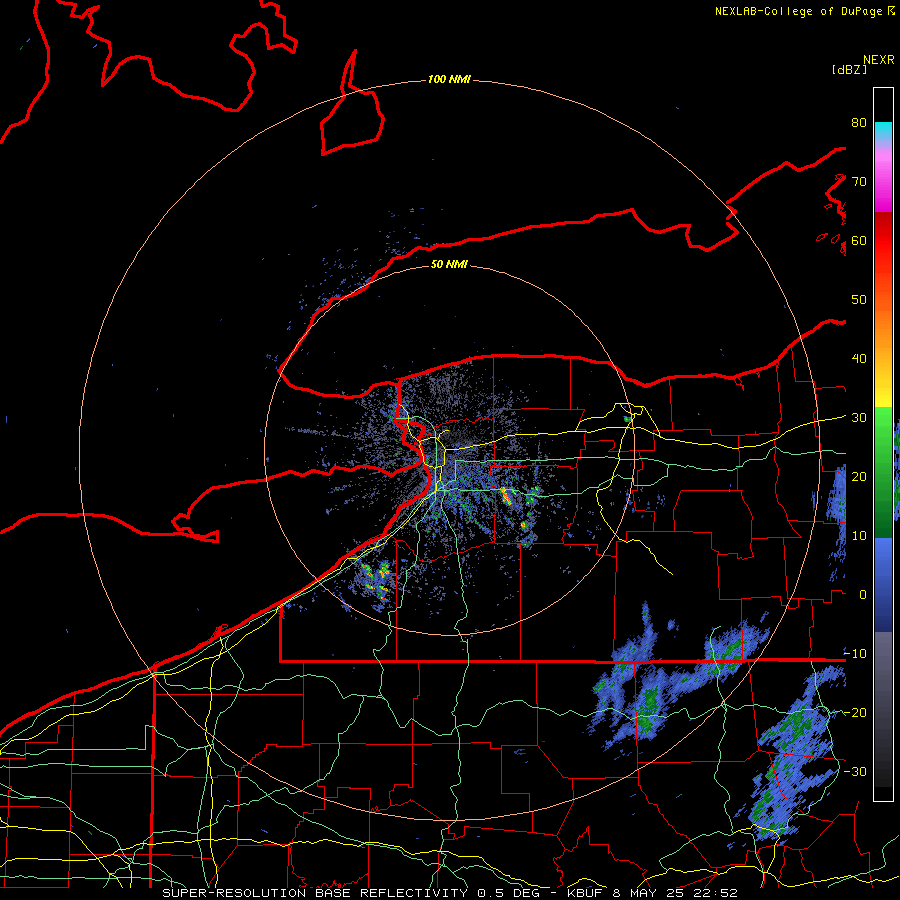Click the 10 value on dBZ scale

[859, 536]
